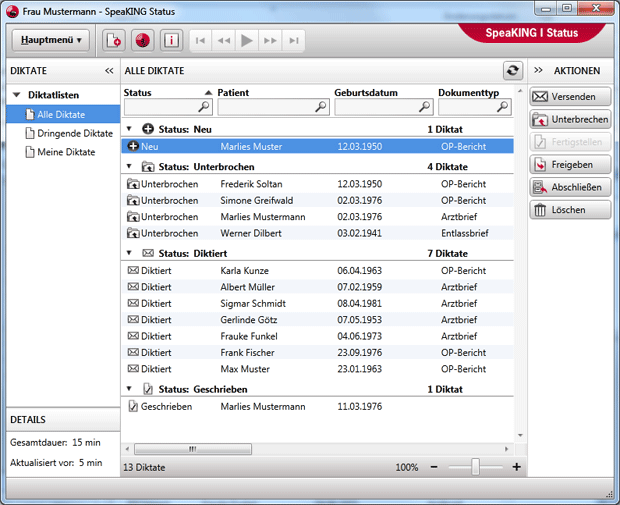Viewport: 620px width, 505px height.
Task: Click the Patient filter search field
Action: point(267,106)
